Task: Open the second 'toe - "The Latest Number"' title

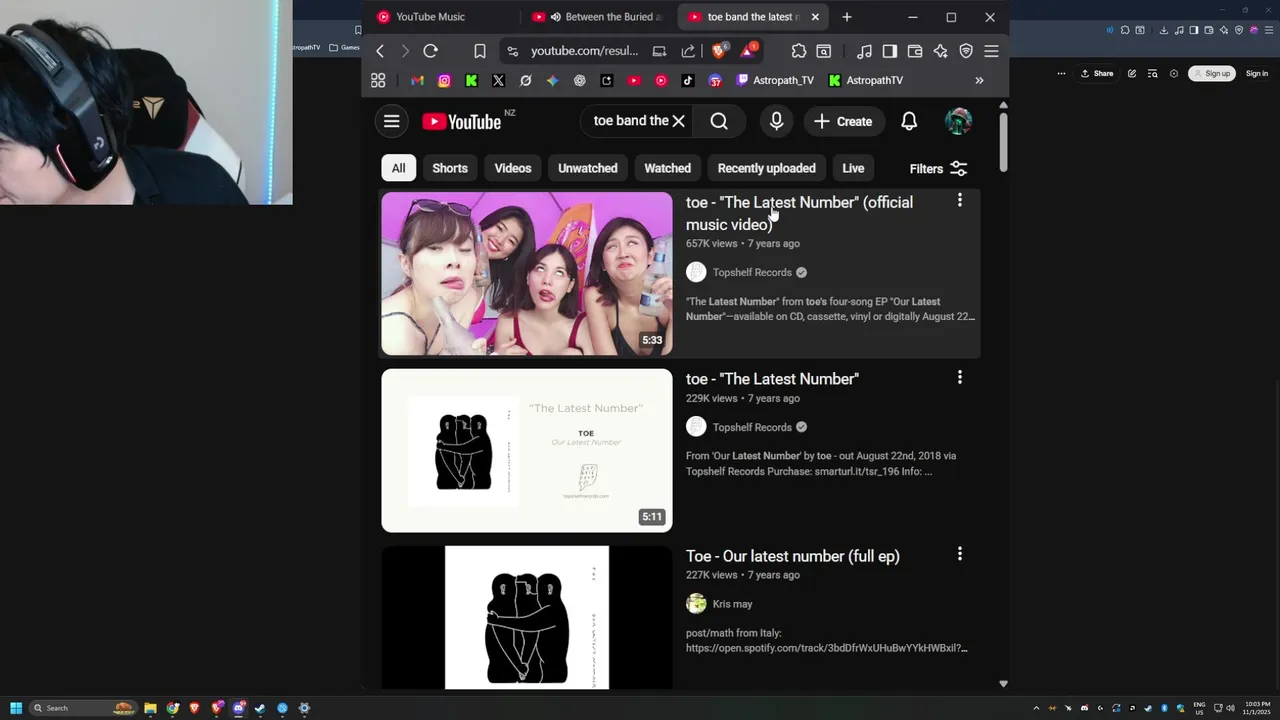Action: pos(772,379)
